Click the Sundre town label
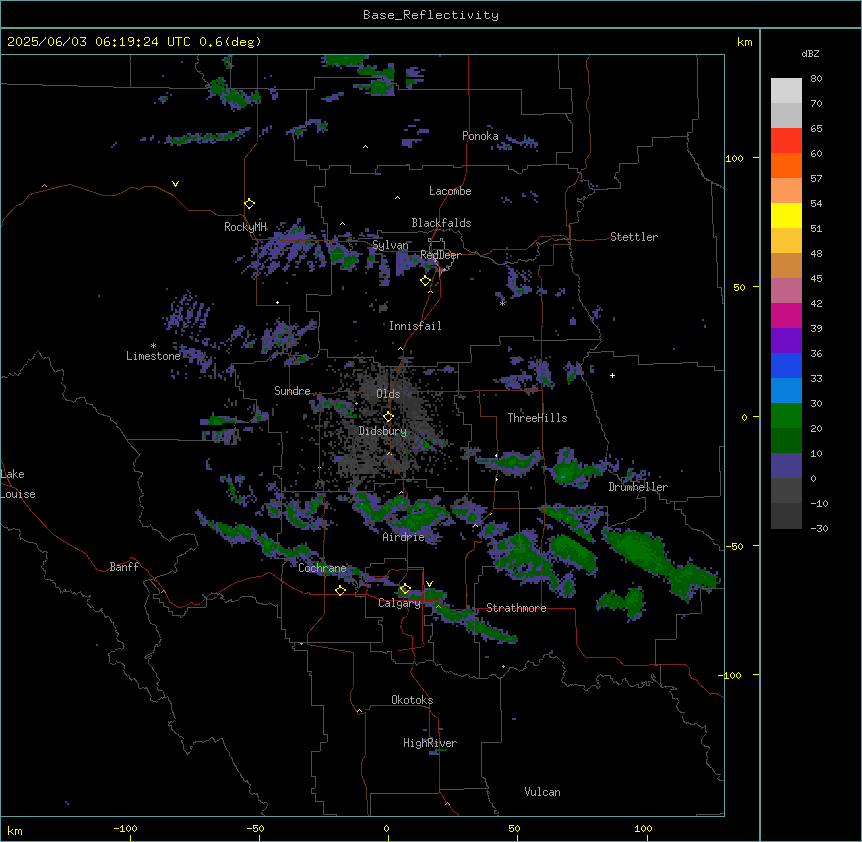Image resolution: width=862 pixels, height=842 pixels. [292, 391]
